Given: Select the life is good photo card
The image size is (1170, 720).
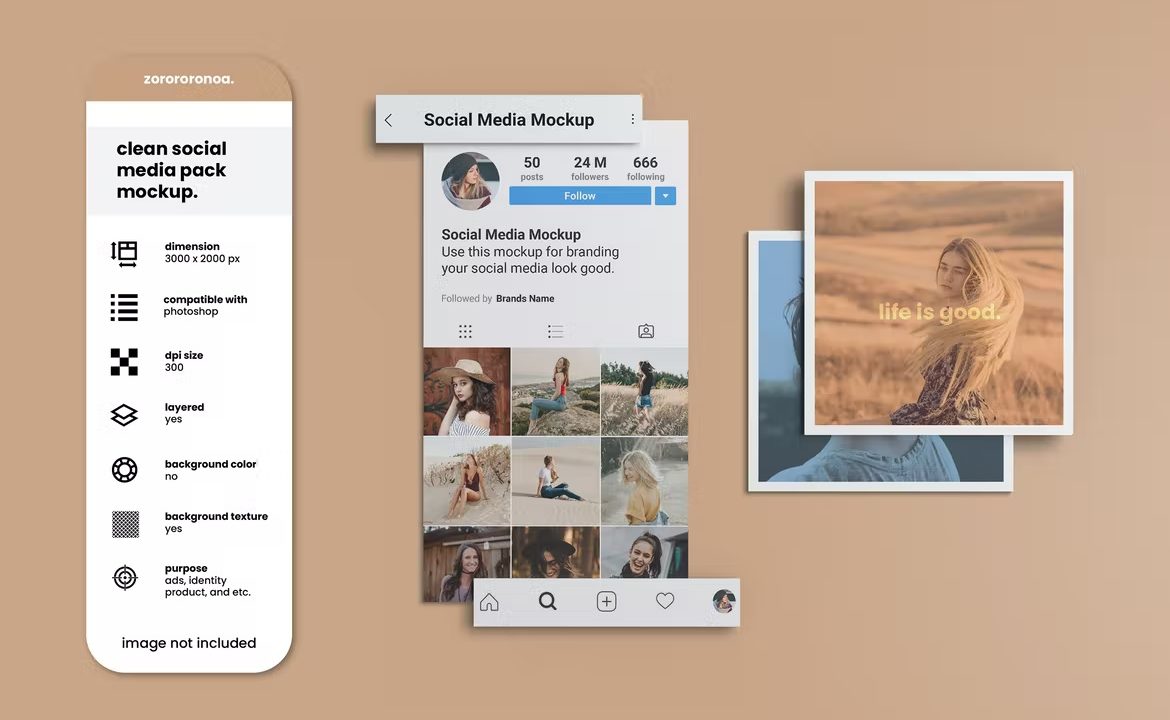Looking at the screenshot, I should [x=938, y=303].
